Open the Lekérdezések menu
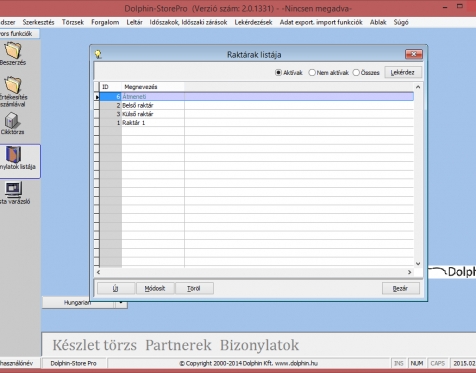This screenshot has height=373, width=476. coord(253,22)
